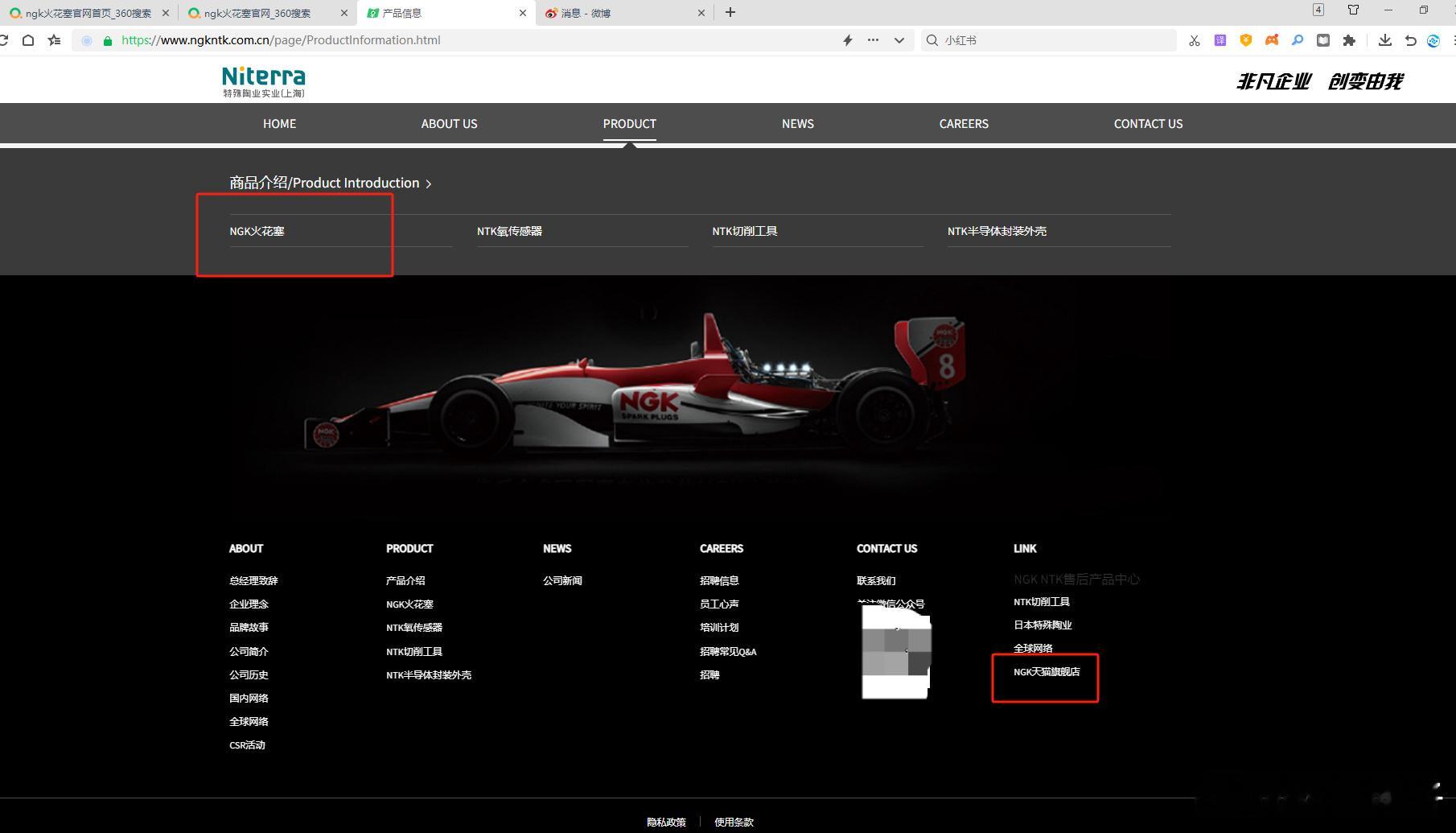The width and height of the screenshot is (1456, 833).
Task: Click the Niterra logo
Action: coord(264,81)
